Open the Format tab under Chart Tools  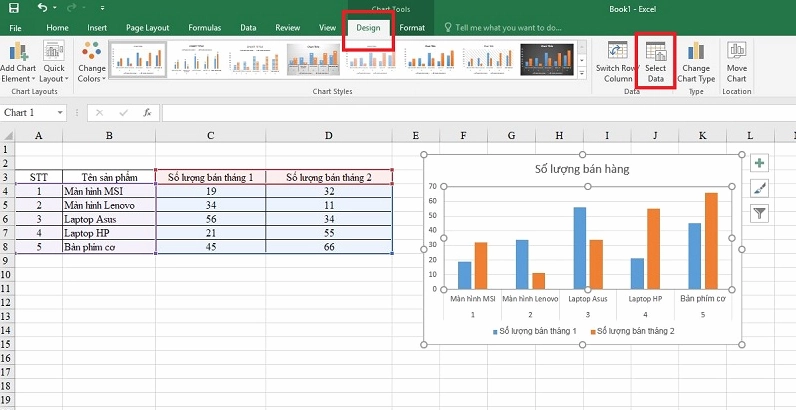(412, 28)
